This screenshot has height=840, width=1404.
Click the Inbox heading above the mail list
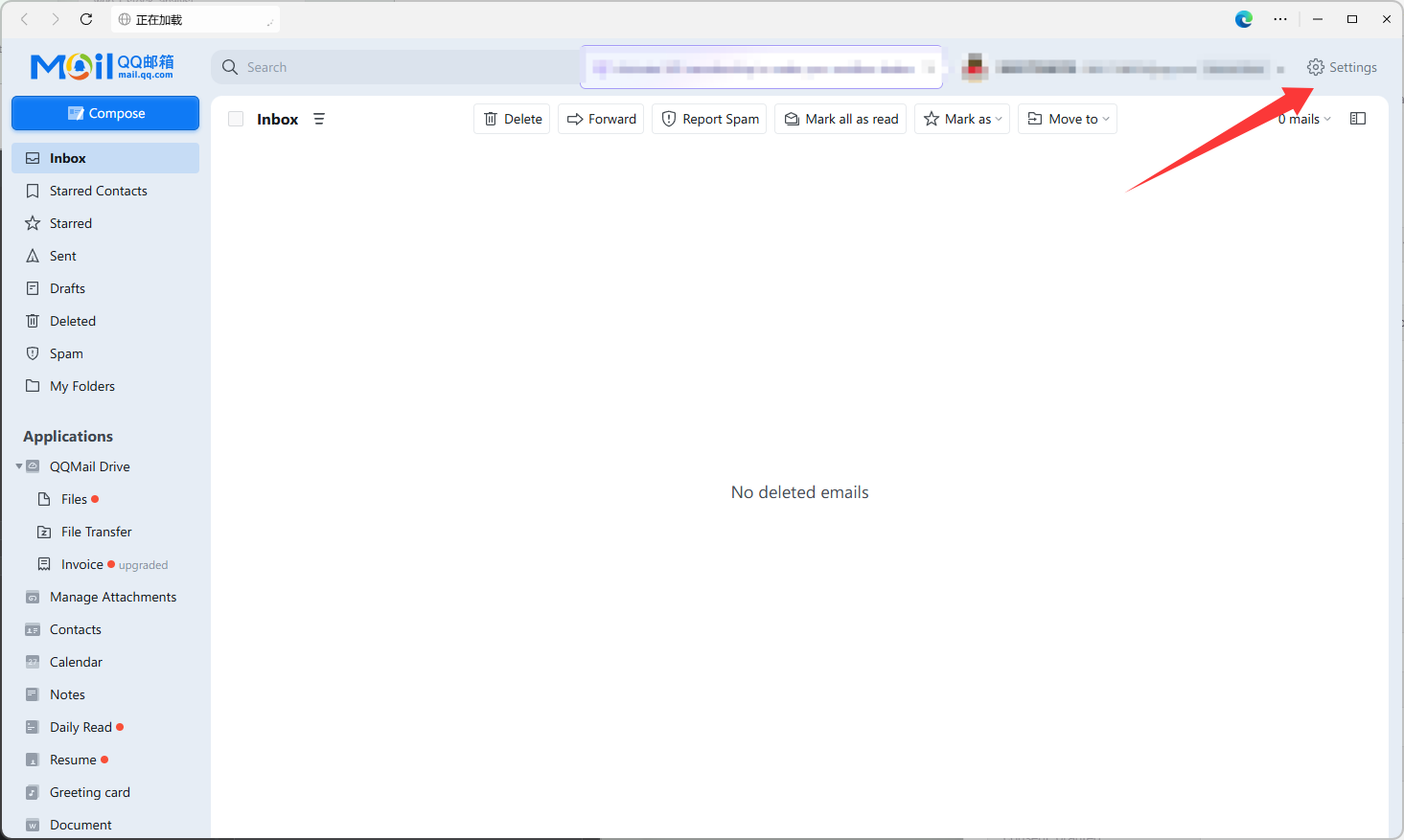(x=278, y=119)
